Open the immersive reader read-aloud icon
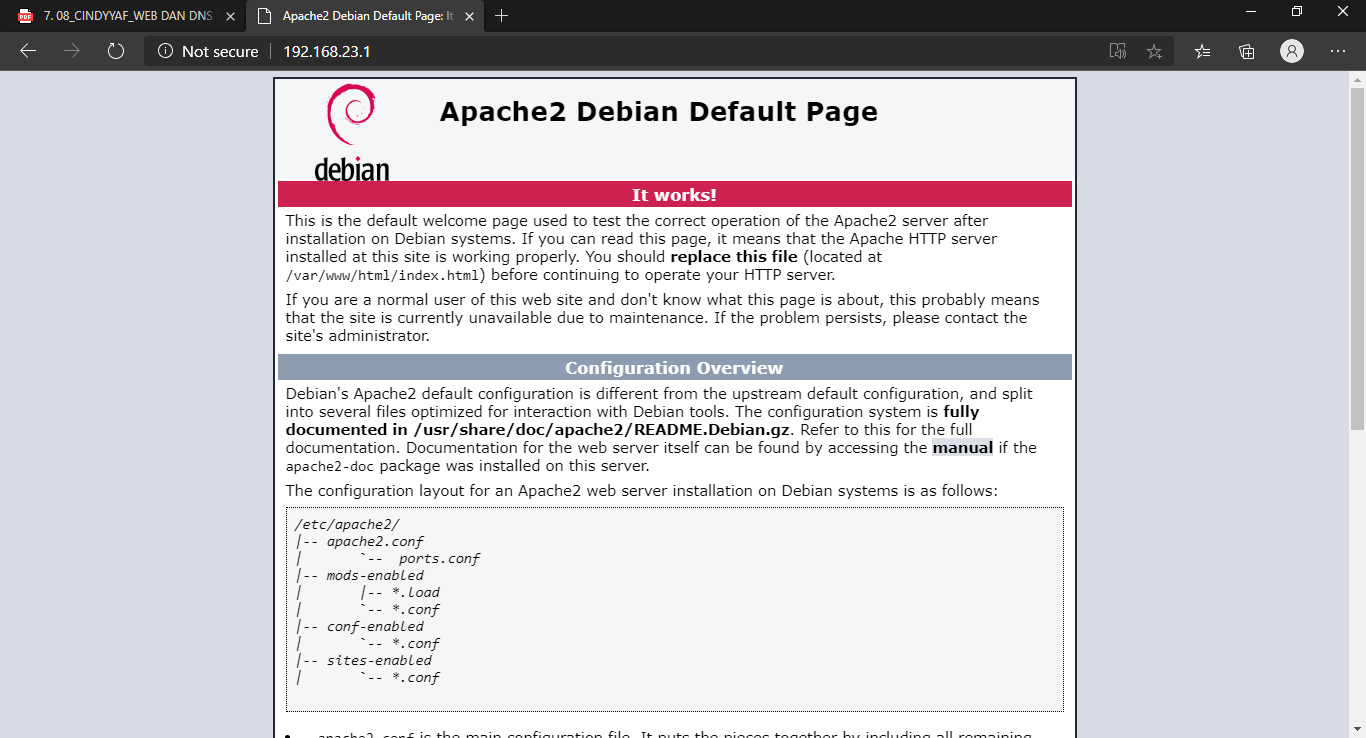Screen dimensions: 1366x738 point(1118,51)
